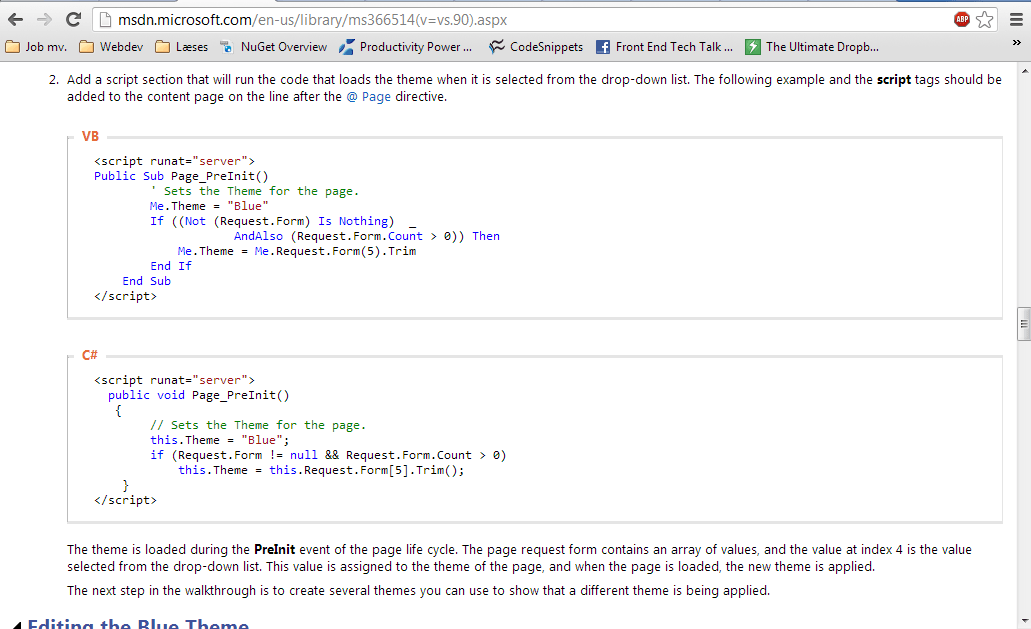The height and width of the screenshot is (629, 1031).
Task: Open the Front End Tech Talk bookmark
Action: point(664,47)
